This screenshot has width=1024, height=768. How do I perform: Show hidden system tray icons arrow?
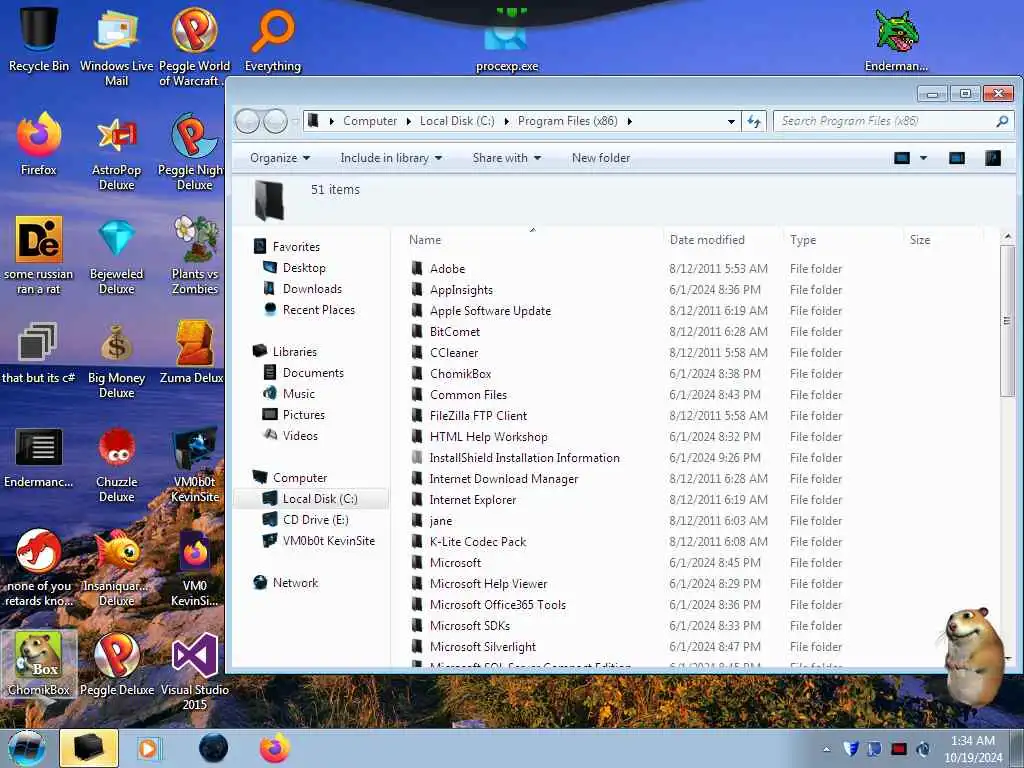click(826, 749)
